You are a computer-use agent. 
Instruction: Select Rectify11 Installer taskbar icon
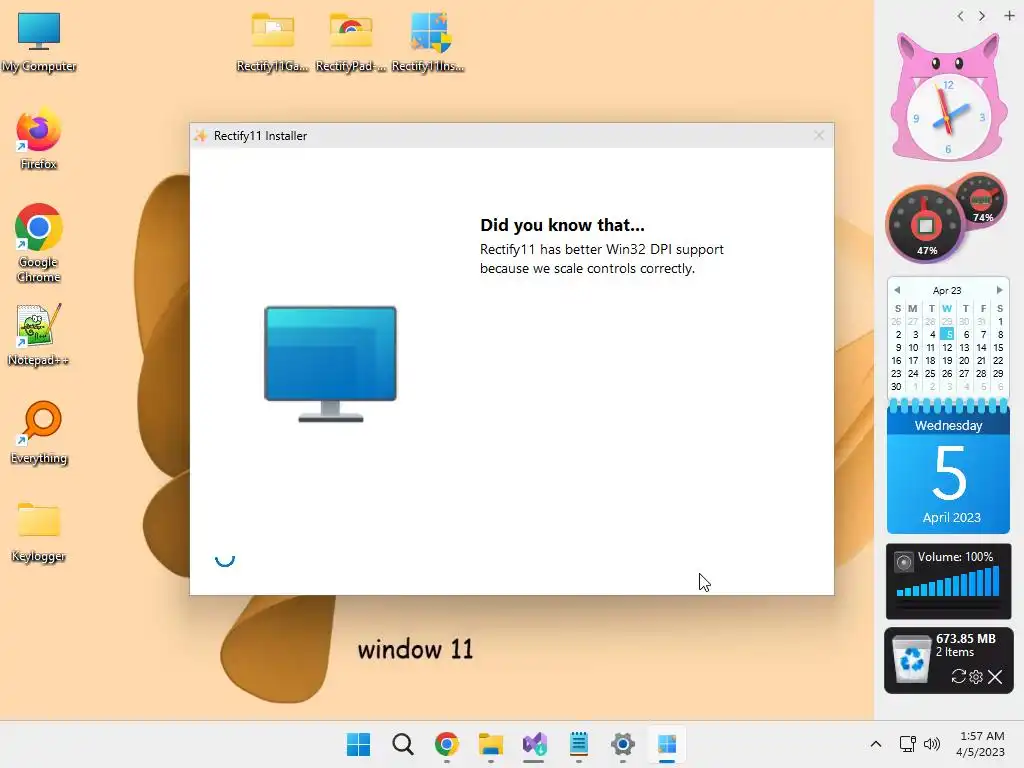point(667,744)
